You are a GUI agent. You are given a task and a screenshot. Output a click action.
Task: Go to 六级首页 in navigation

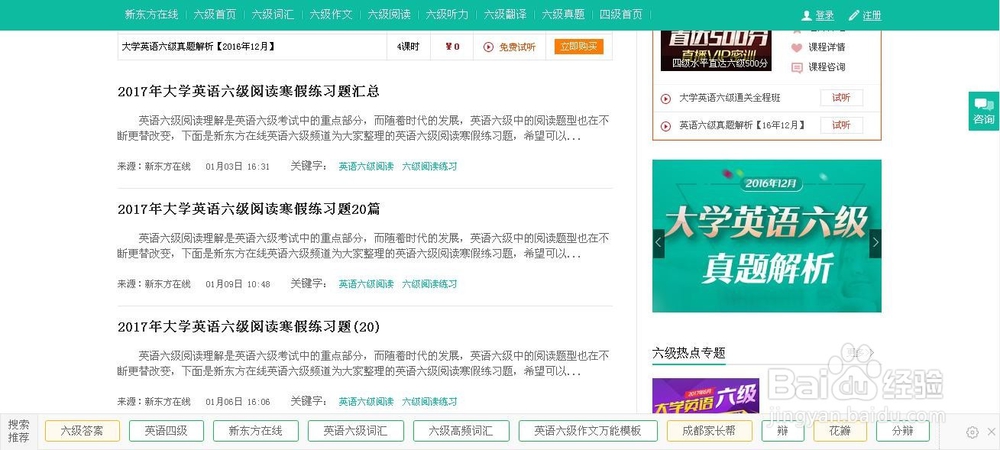[x=215, y=15]
